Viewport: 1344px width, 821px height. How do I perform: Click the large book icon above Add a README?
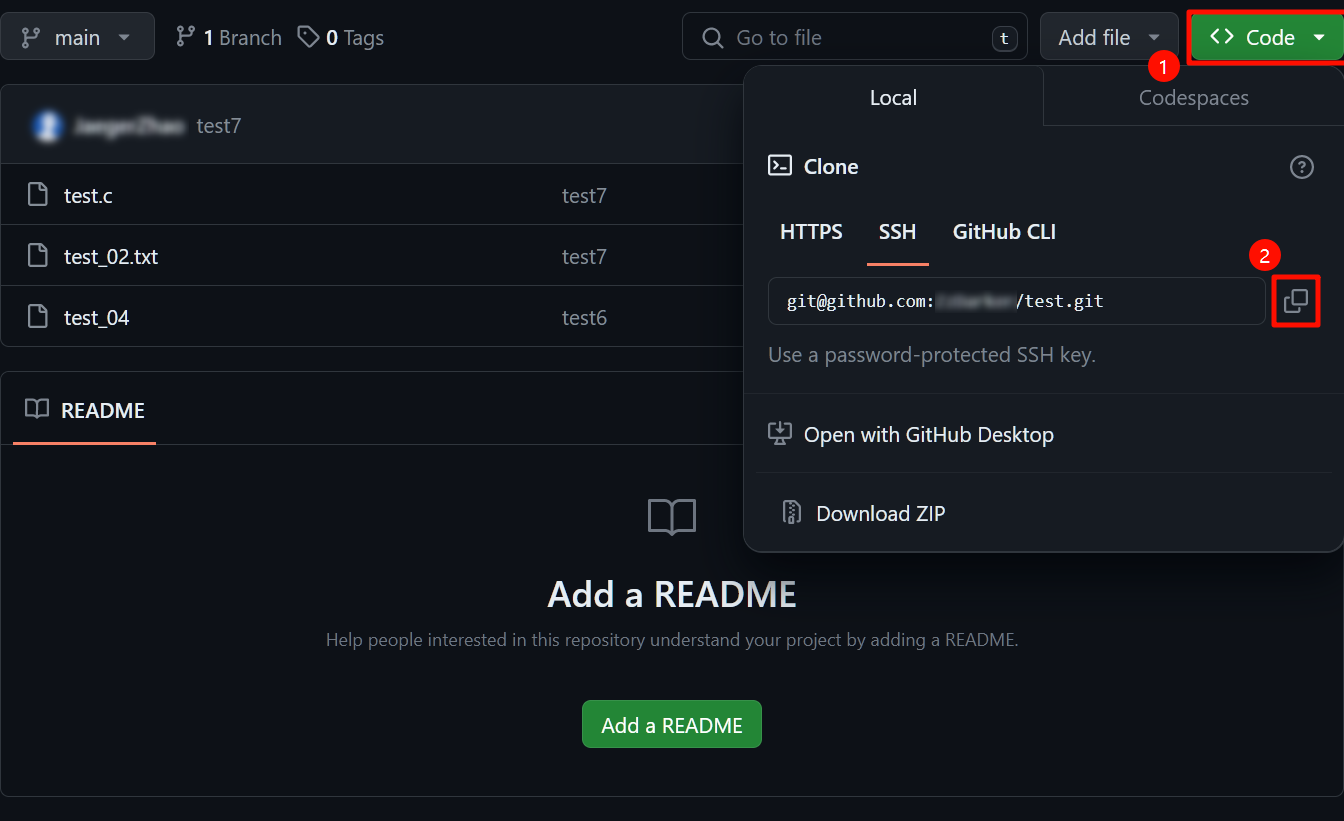[x=672, y=517]
